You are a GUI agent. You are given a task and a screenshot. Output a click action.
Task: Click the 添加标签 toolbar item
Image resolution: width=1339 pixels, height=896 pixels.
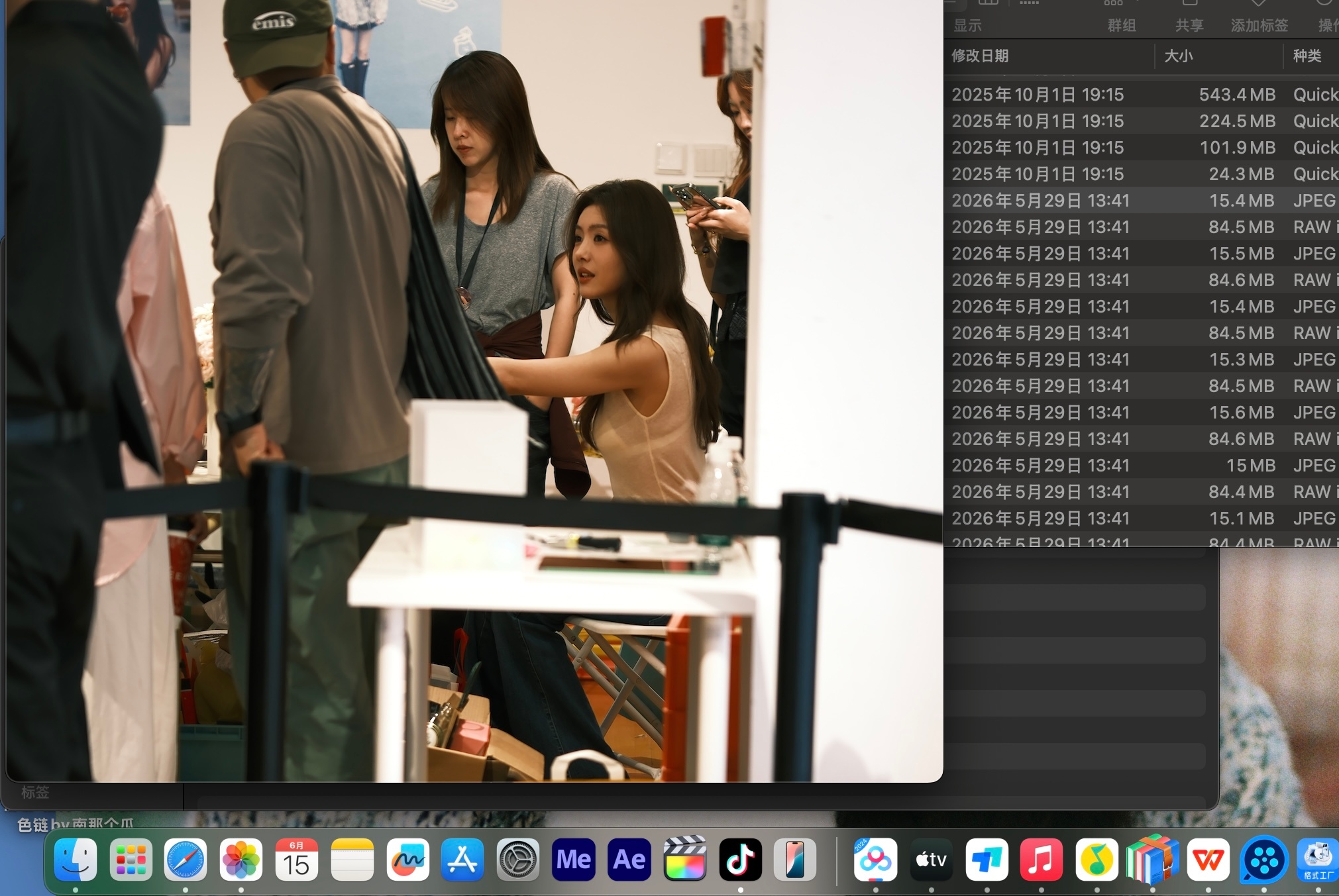1259,25
